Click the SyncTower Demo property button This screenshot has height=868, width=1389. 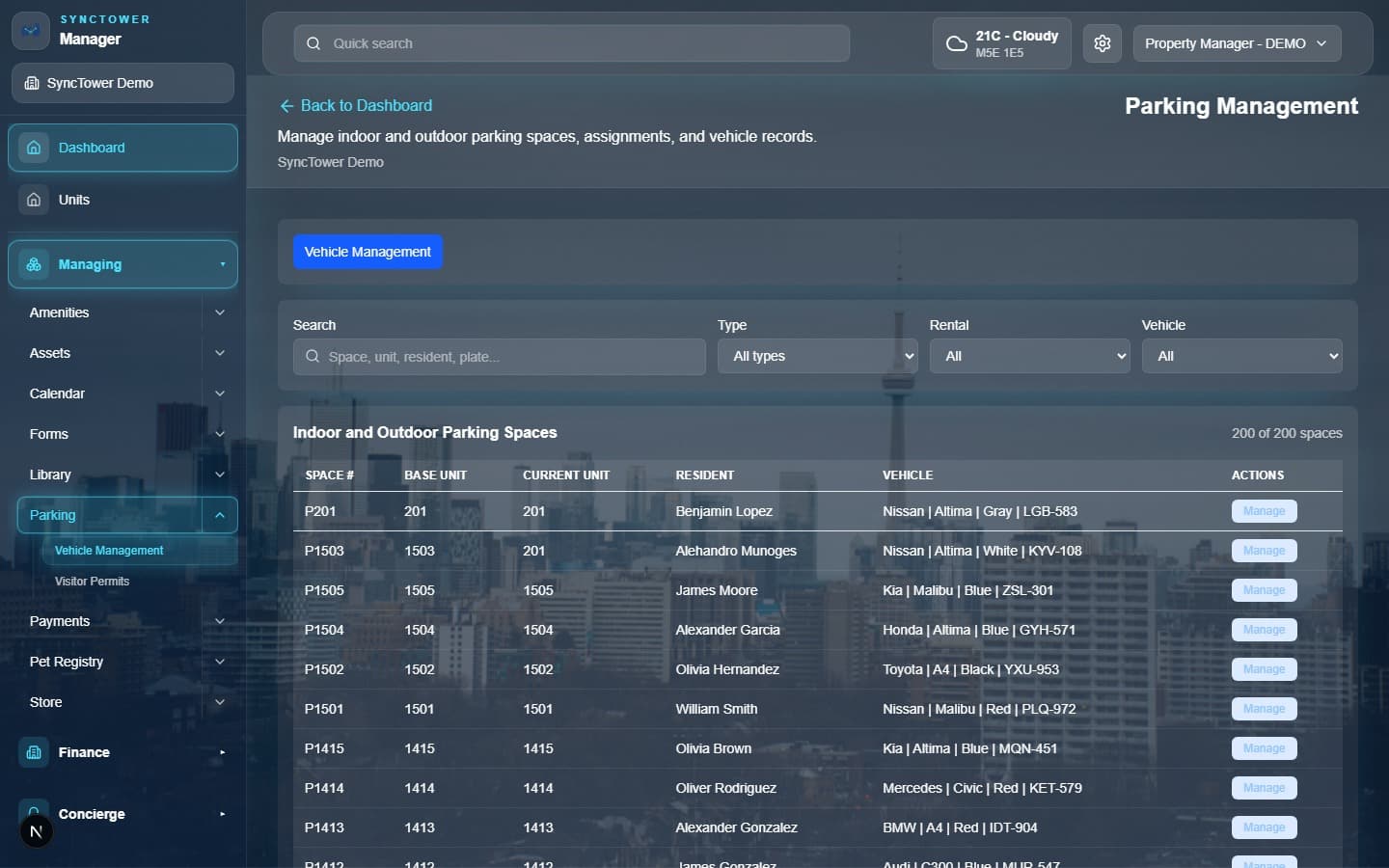pos(123,83)
